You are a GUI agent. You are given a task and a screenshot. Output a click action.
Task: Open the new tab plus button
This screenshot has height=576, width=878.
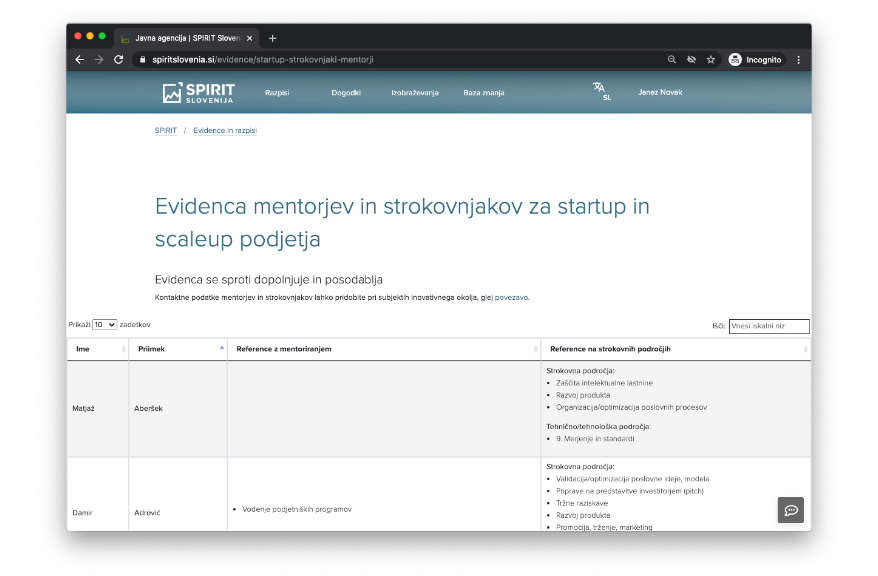273,38
